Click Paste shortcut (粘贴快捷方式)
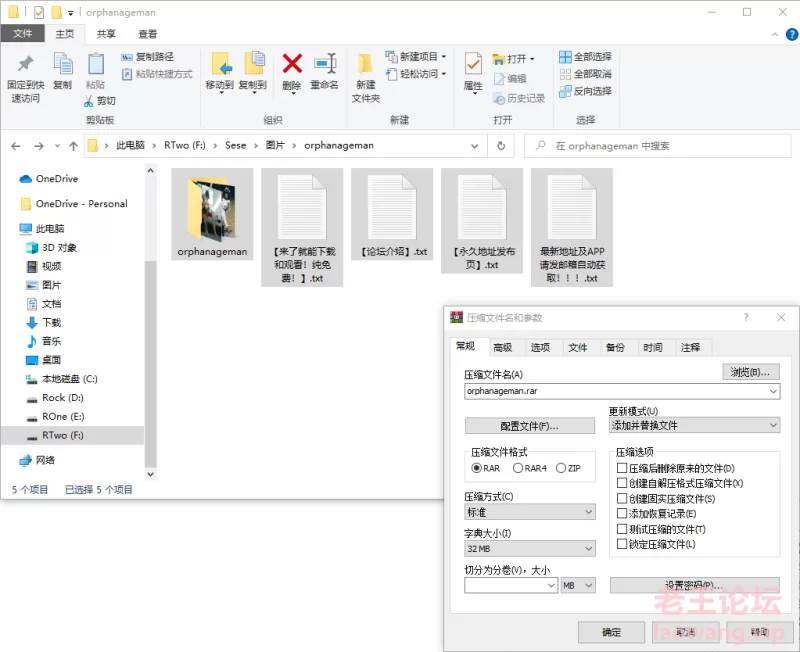This screenshot has width=800, height=652. (x=157, y=74)
